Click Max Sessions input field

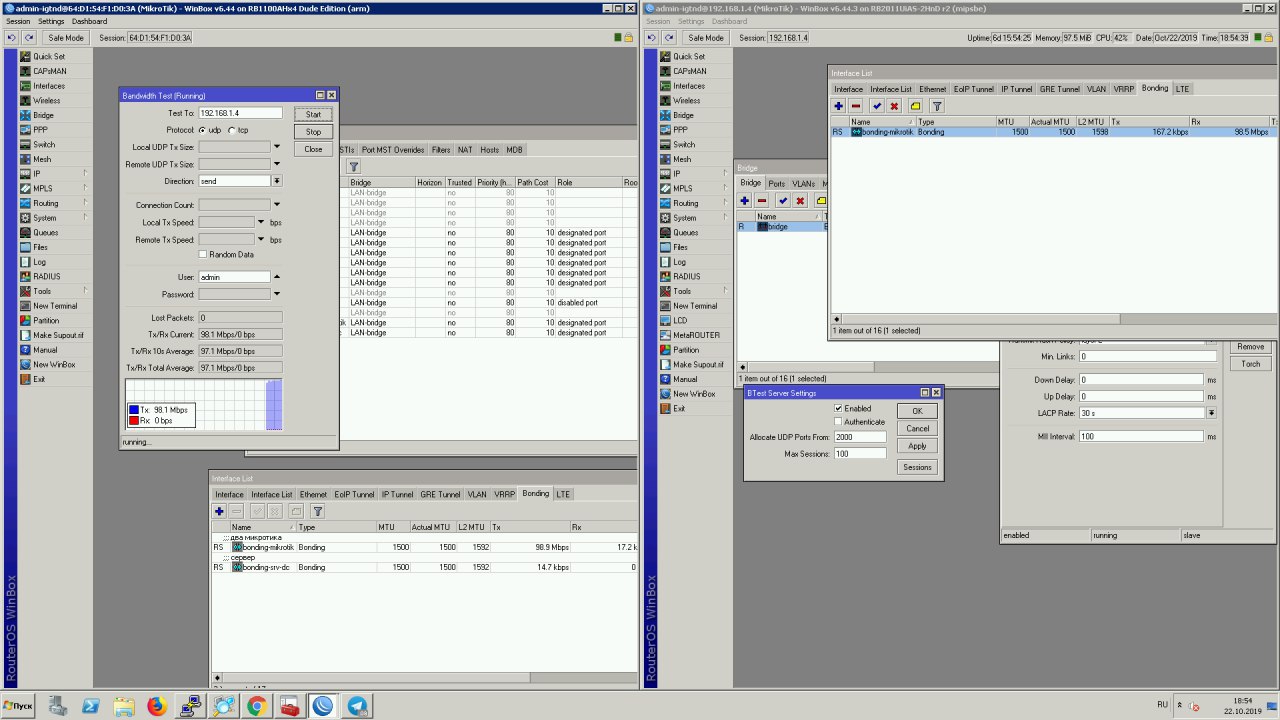coord(860,454)
